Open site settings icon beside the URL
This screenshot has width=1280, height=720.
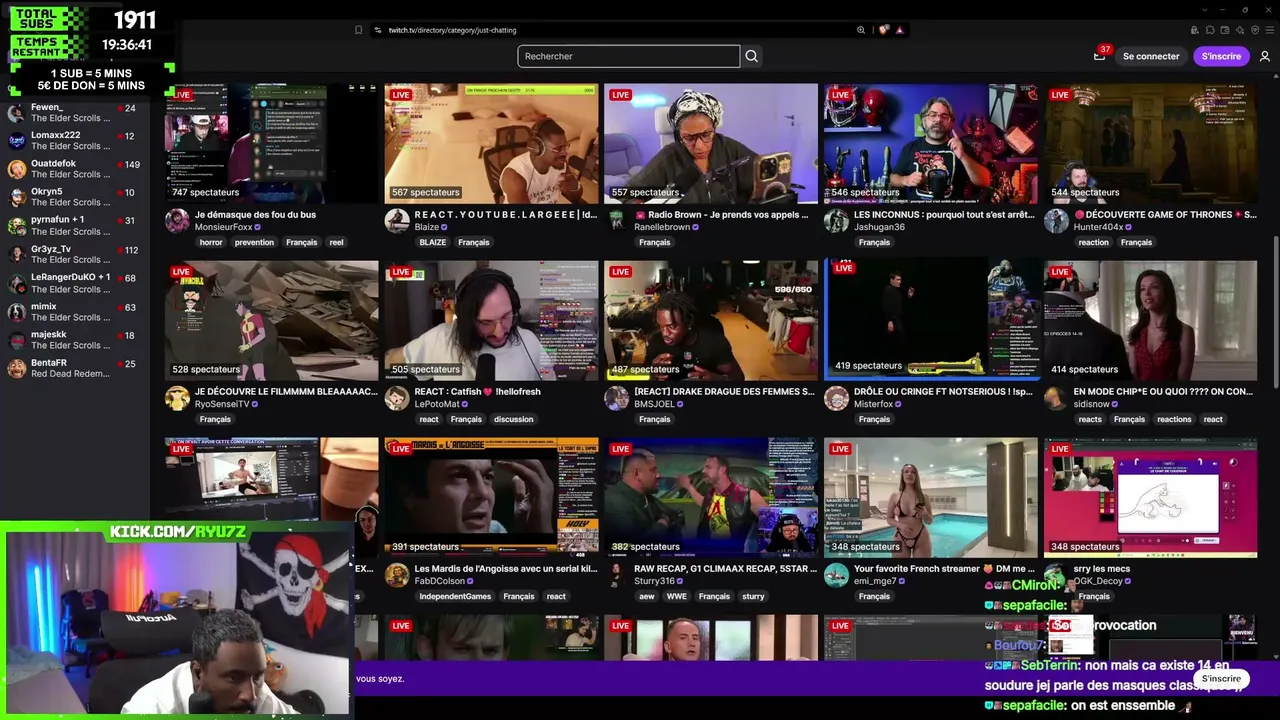tap(378, 30)
